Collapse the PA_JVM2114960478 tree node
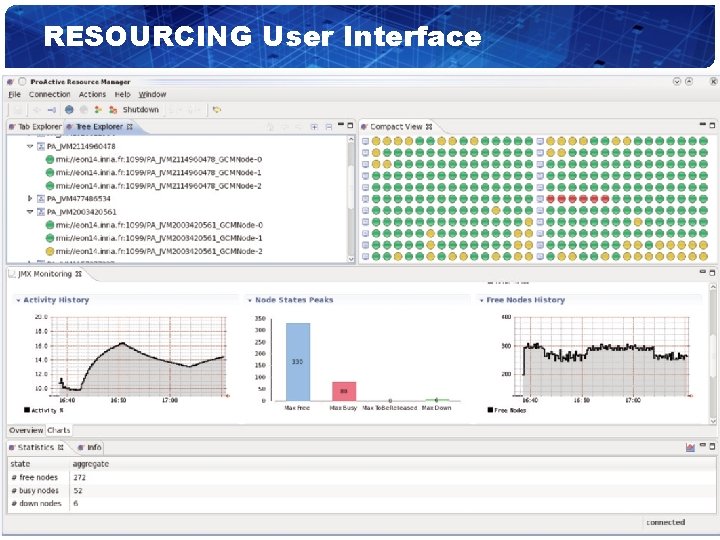This screenshot has width=720, height=540. point(30,146)
